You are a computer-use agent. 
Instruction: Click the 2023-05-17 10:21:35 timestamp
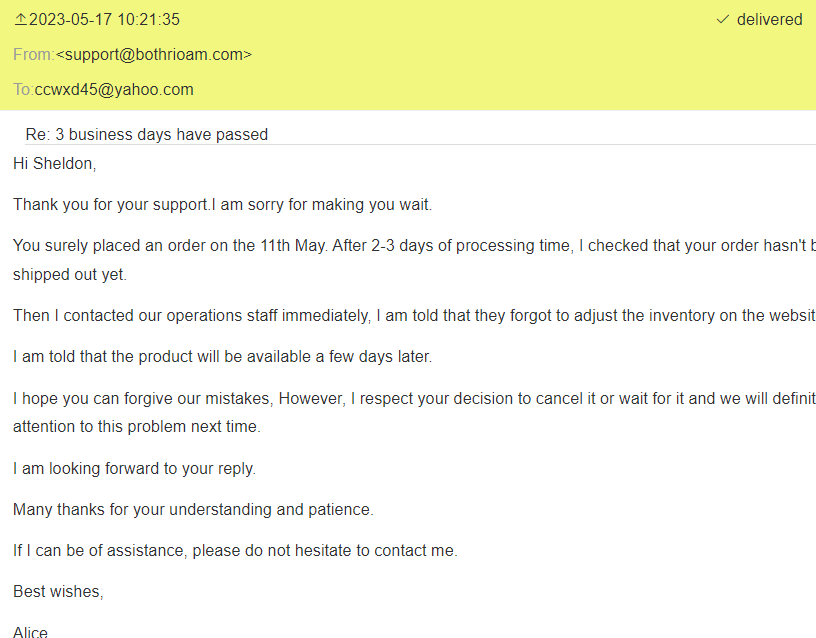tap(105, 20)
